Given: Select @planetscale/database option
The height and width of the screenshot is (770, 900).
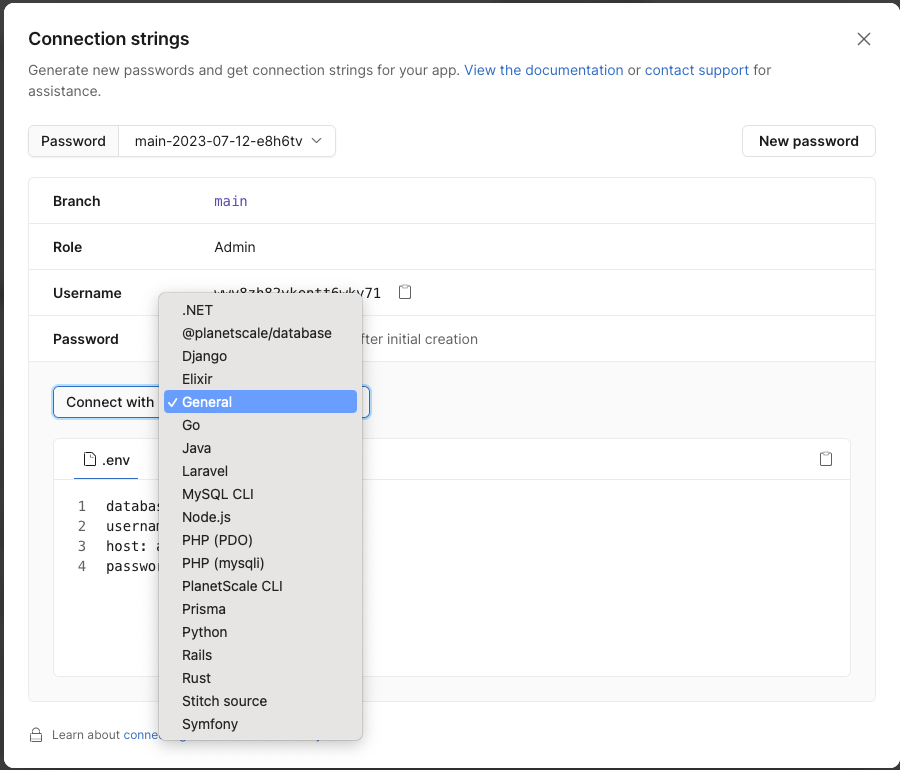Looking at the screenshot, I should click(256, 333).
